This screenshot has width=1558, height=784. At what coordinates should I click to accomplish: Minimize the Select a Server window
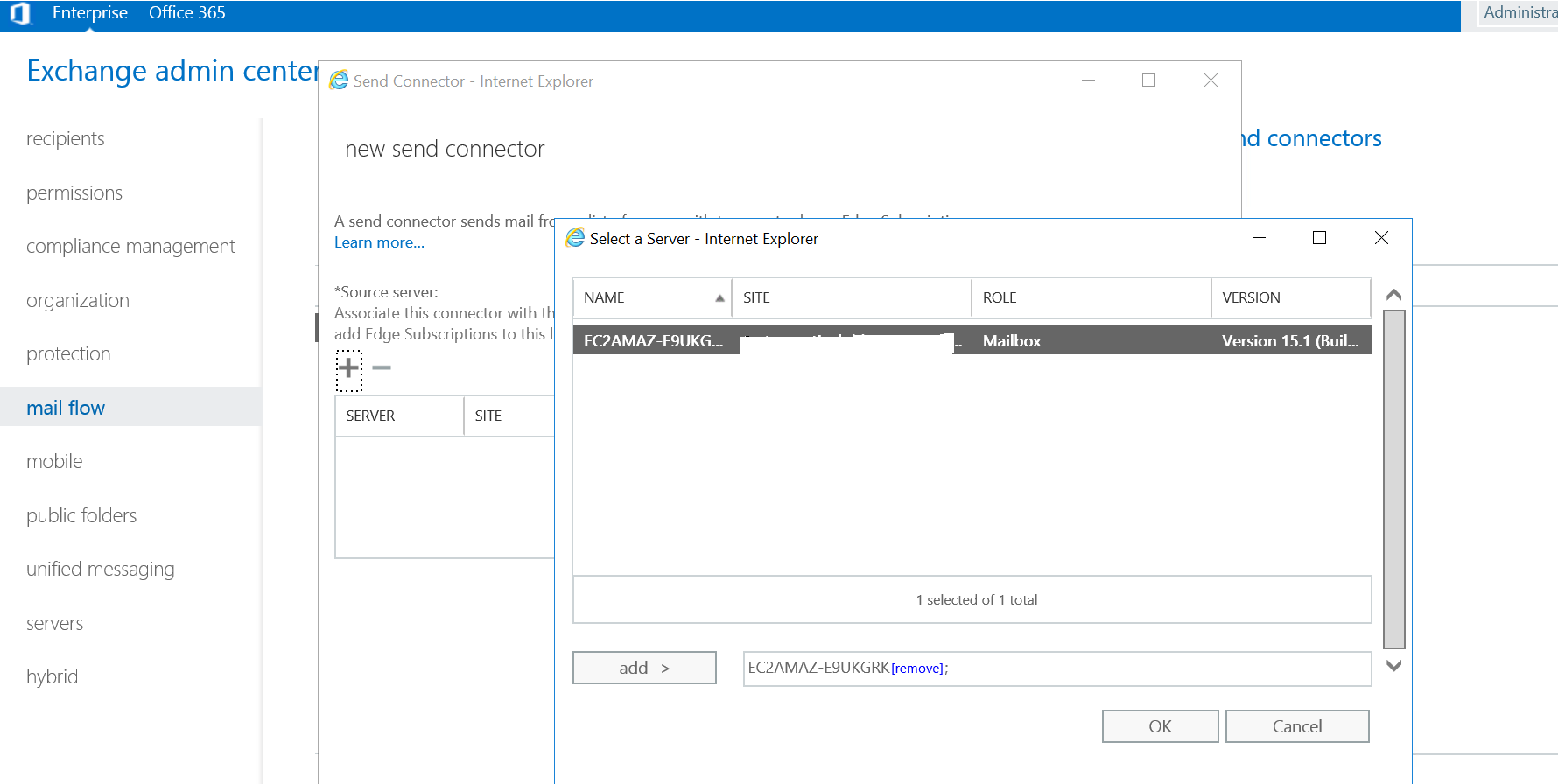pyautogui.click(x=1259, y=238)
